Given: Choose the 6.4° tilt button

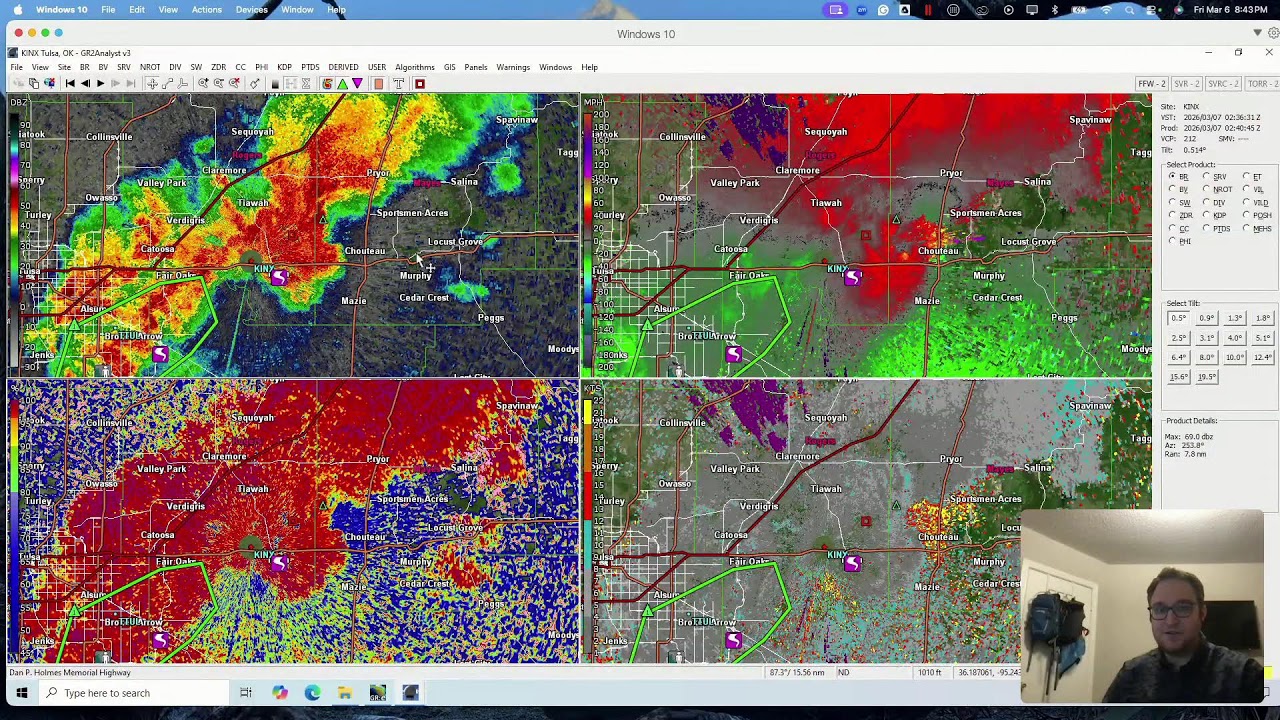Looking at the screenshot, I should [x=1179, y=357].
